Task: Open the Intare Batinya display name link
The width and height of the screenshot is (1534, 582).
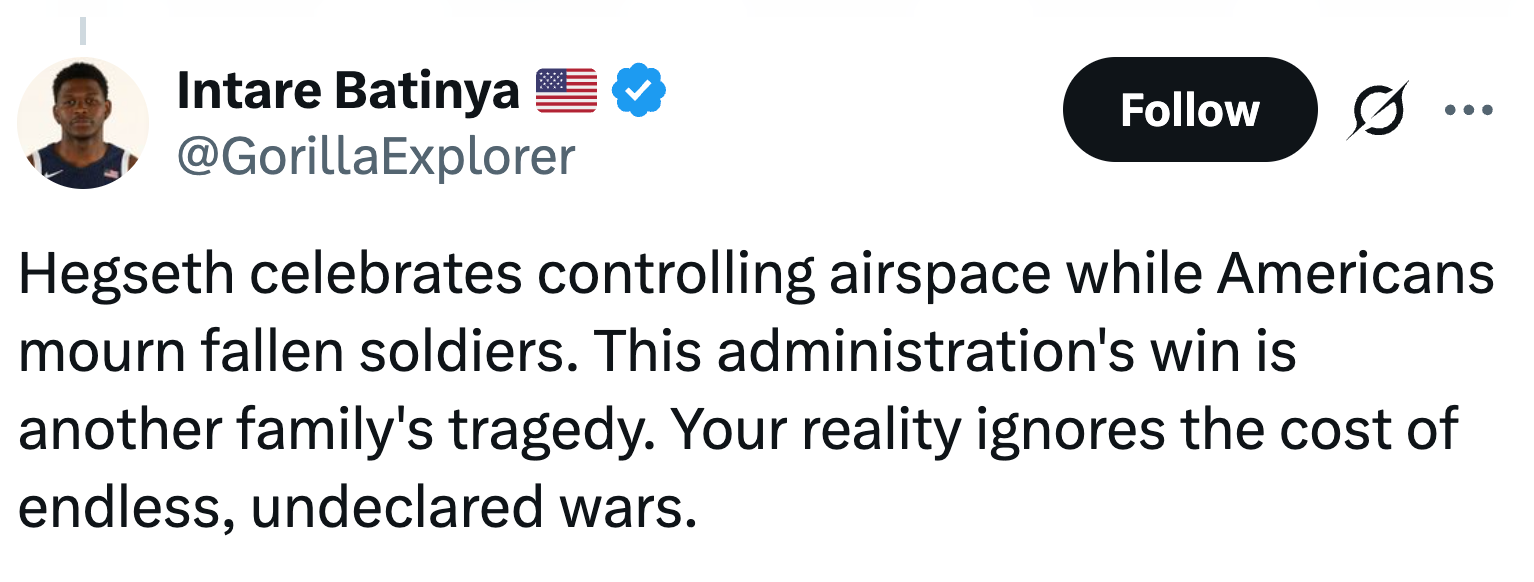Action: pyautogui.click(x=348, y=92)
